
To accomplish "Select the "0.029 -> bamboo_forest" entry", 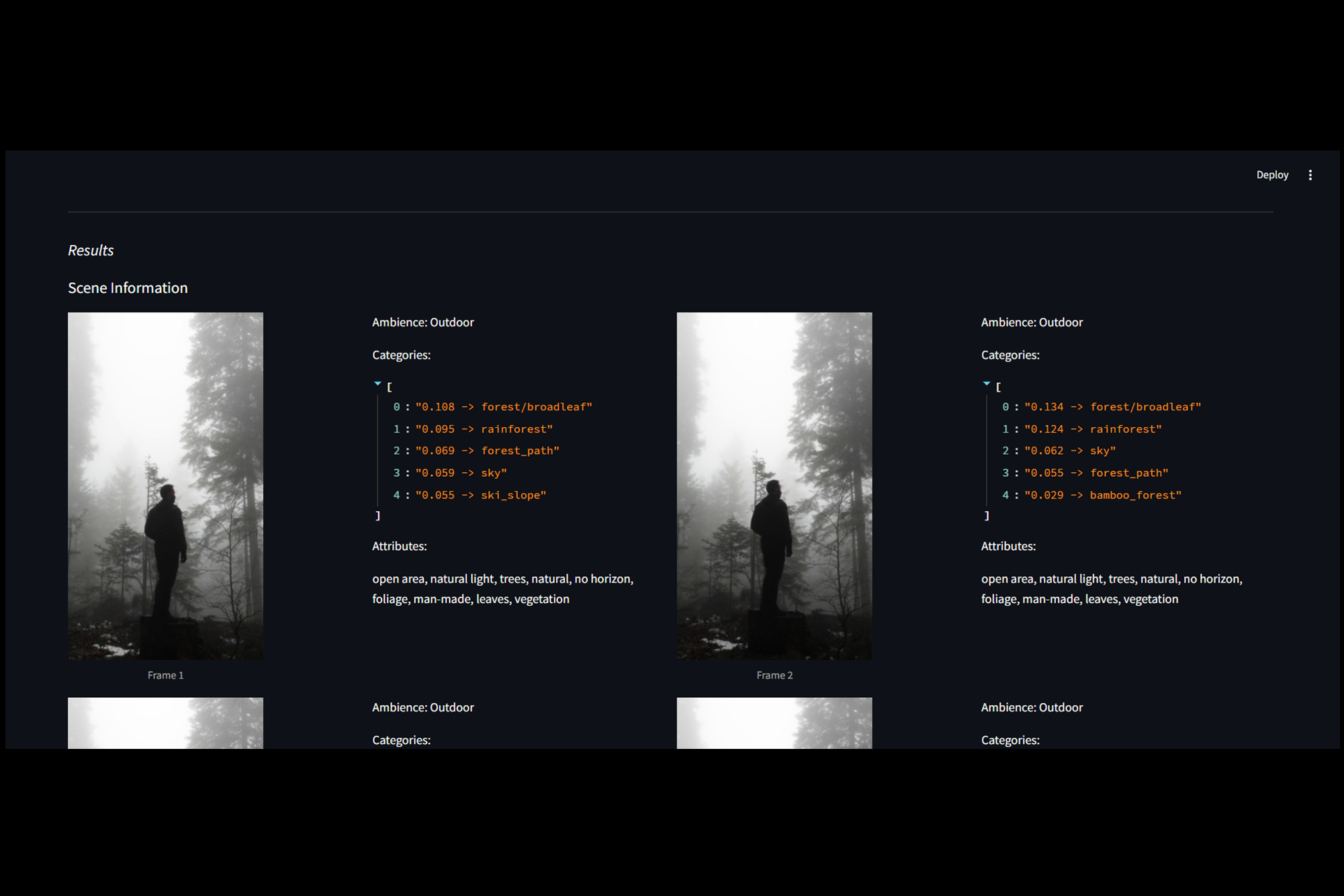I will tap(1102, 495).
